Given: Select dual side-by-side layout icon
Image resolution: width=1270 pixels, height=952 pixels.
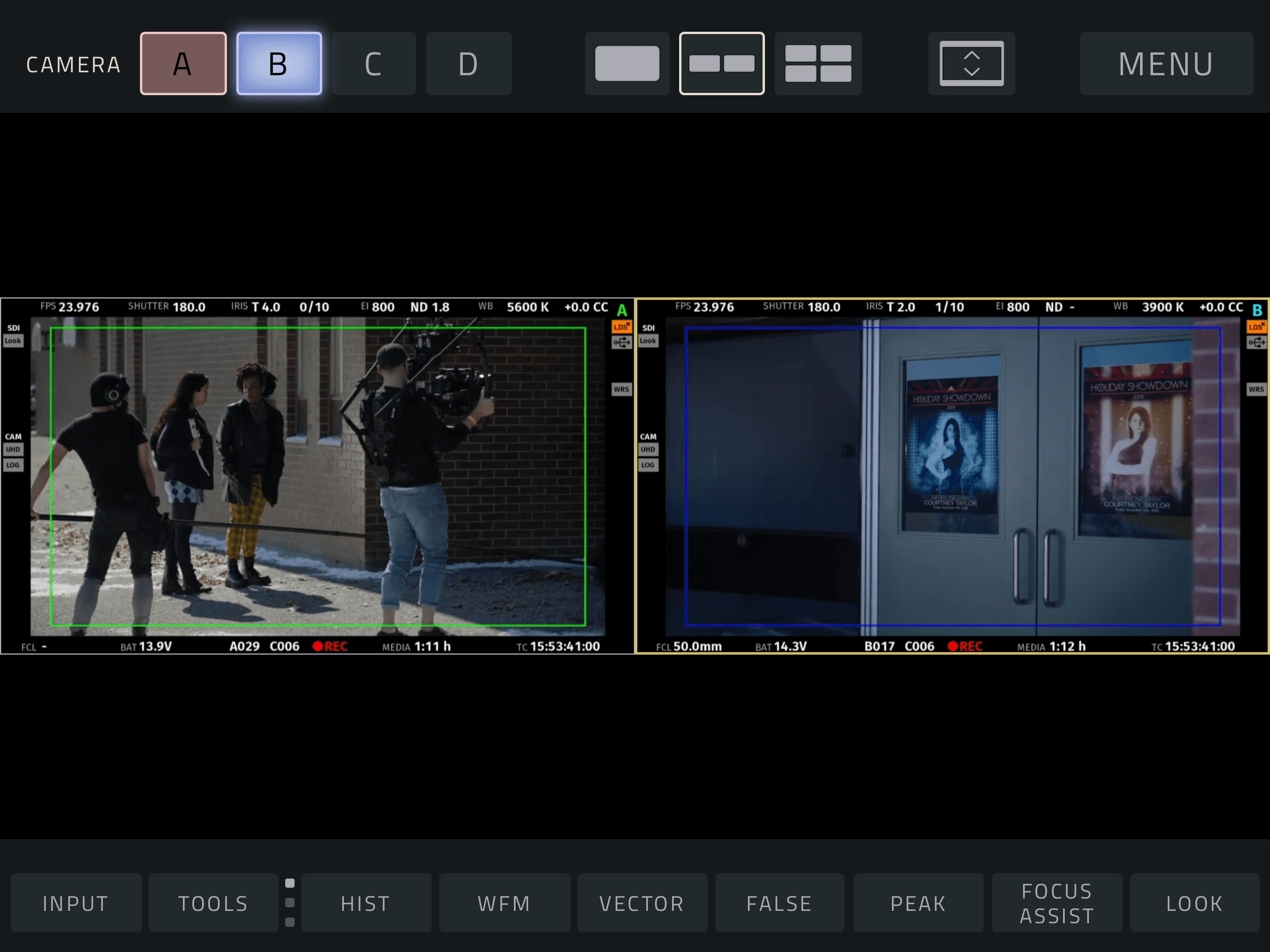Looking at the screenshot, I should point(721,63).
